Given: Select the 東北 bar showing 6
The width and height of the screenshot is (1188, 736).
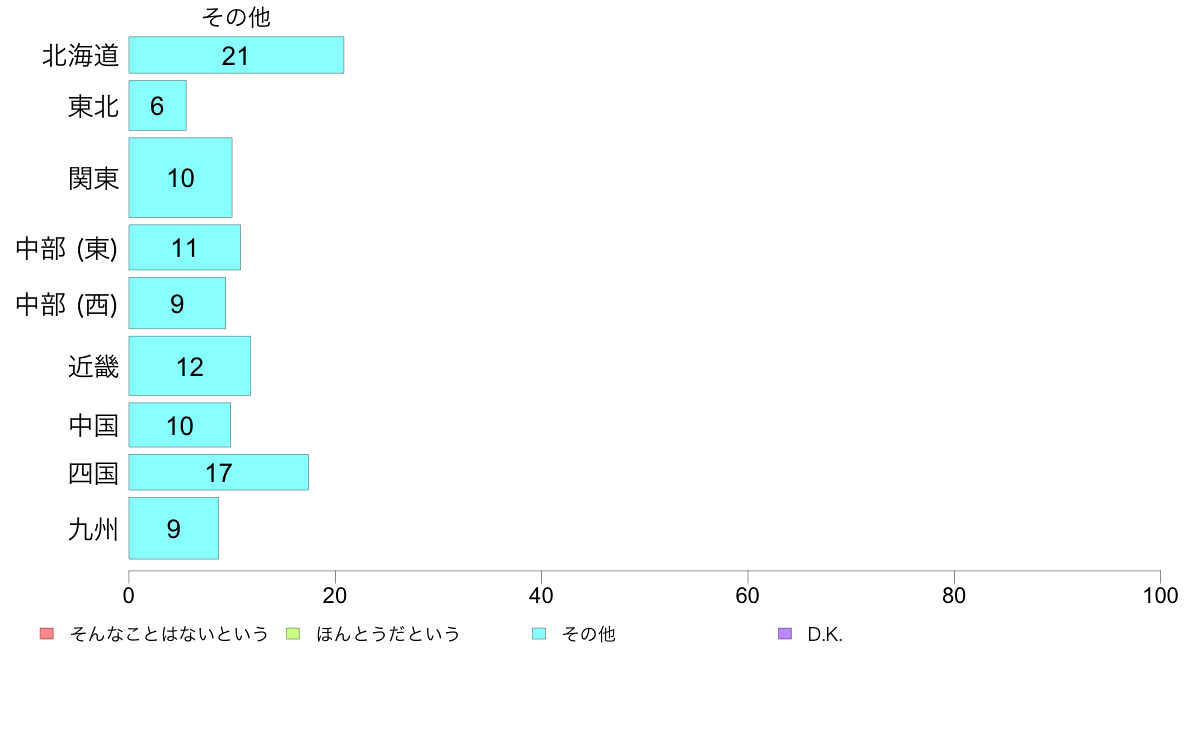Looking at the screenshot, I should tap(158, 105).
